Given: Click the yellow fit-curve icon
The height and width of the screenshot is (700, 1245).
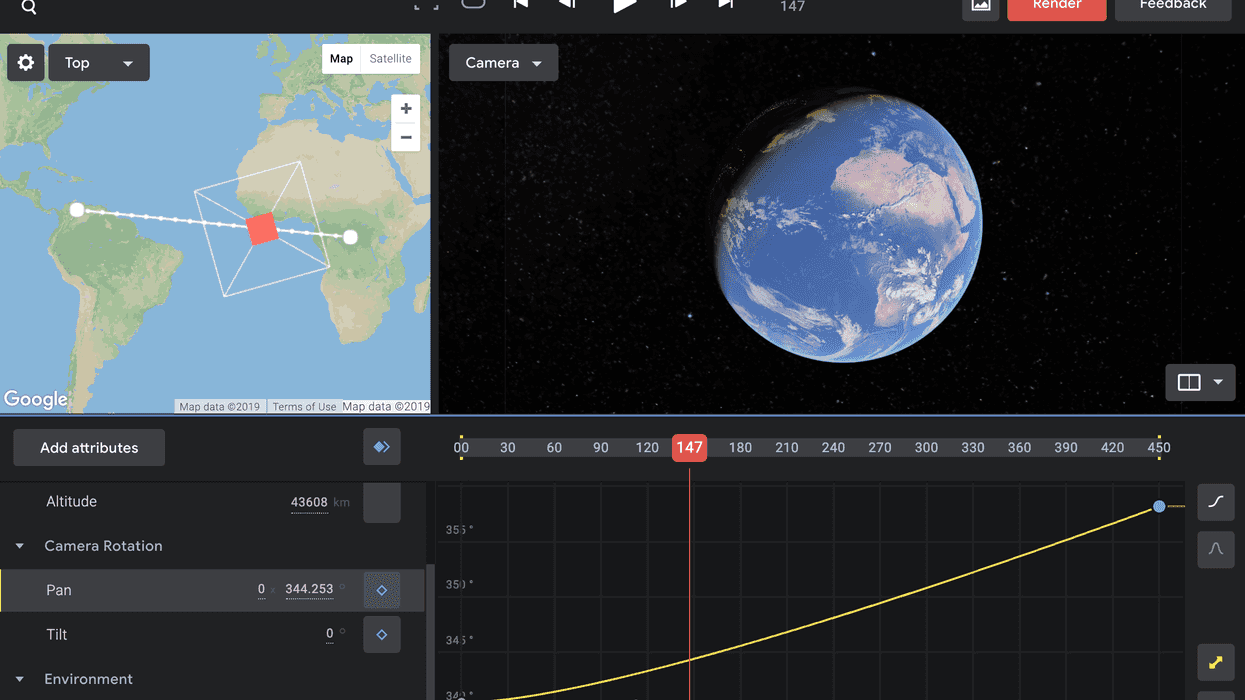Looking at the screenshot, I should pos(1216,662).
